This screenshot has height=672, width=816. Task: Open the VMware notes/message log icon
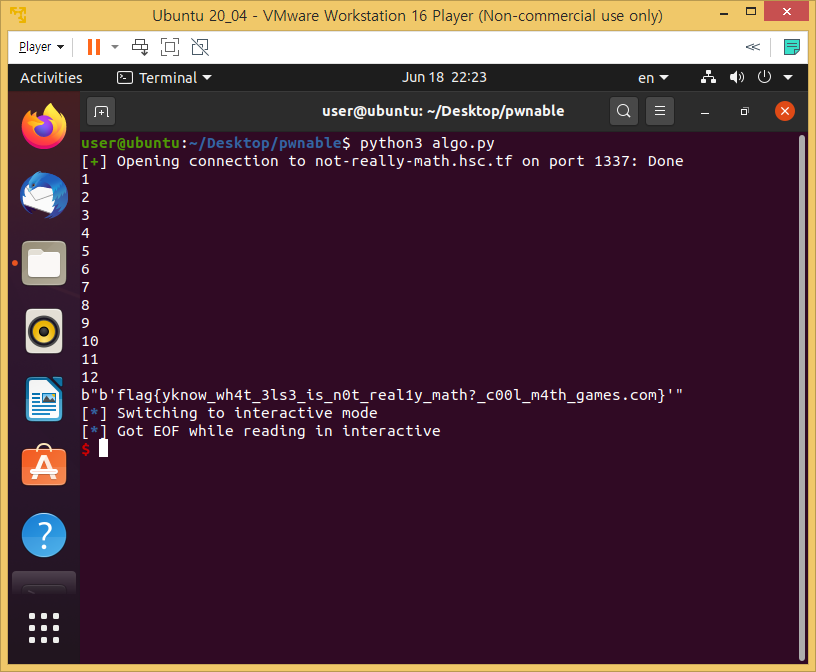792,47
